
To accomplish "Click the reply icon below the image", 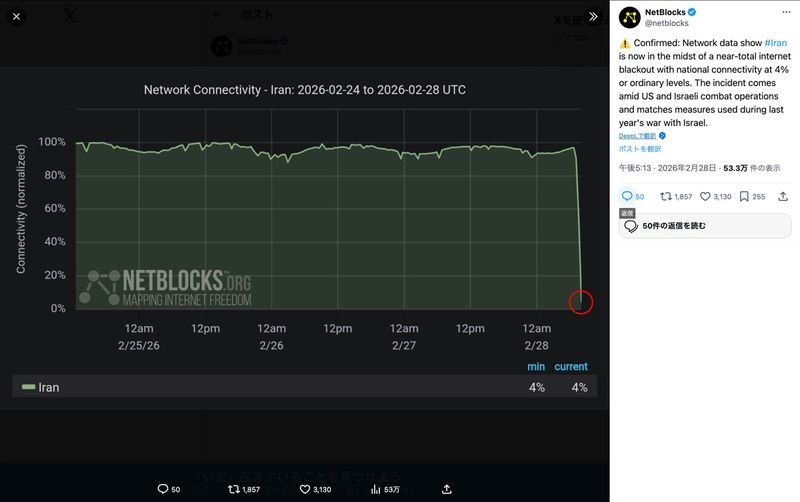I will [163, 489].
